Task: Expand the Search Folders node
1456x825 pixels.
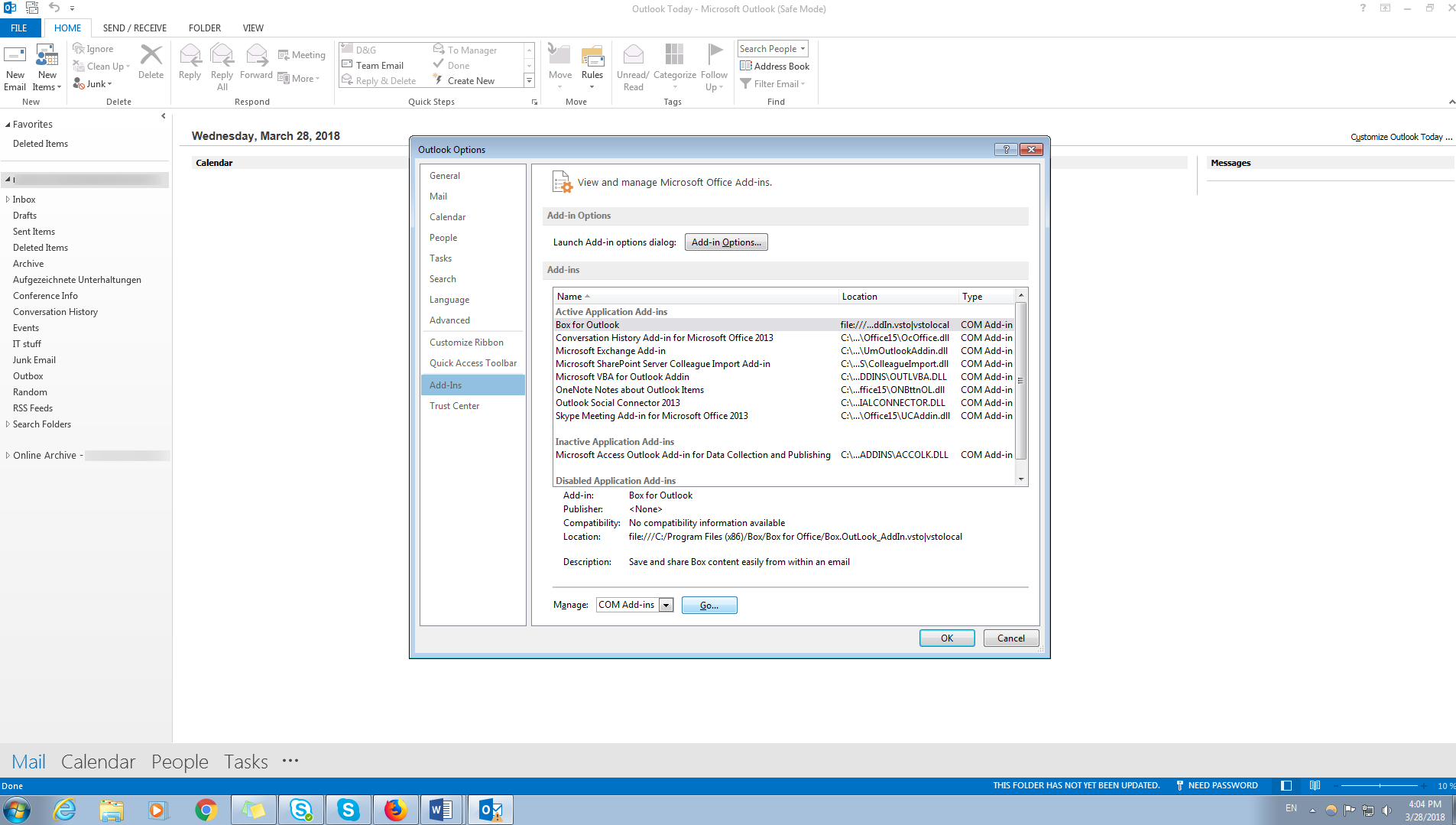Action: [x=8, y=424]
